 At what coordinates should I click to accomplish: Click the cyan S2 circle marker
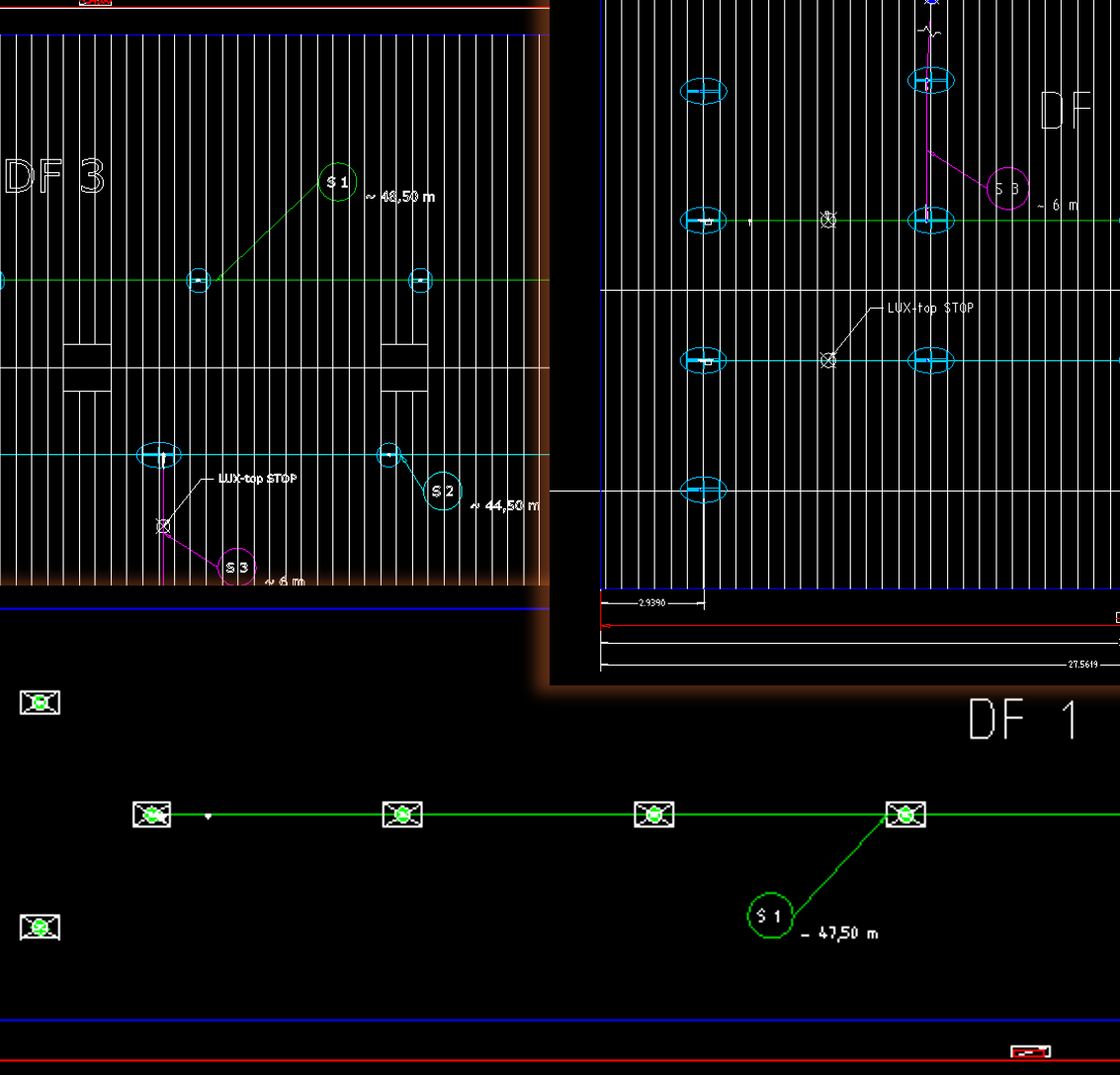click(443, 492)
